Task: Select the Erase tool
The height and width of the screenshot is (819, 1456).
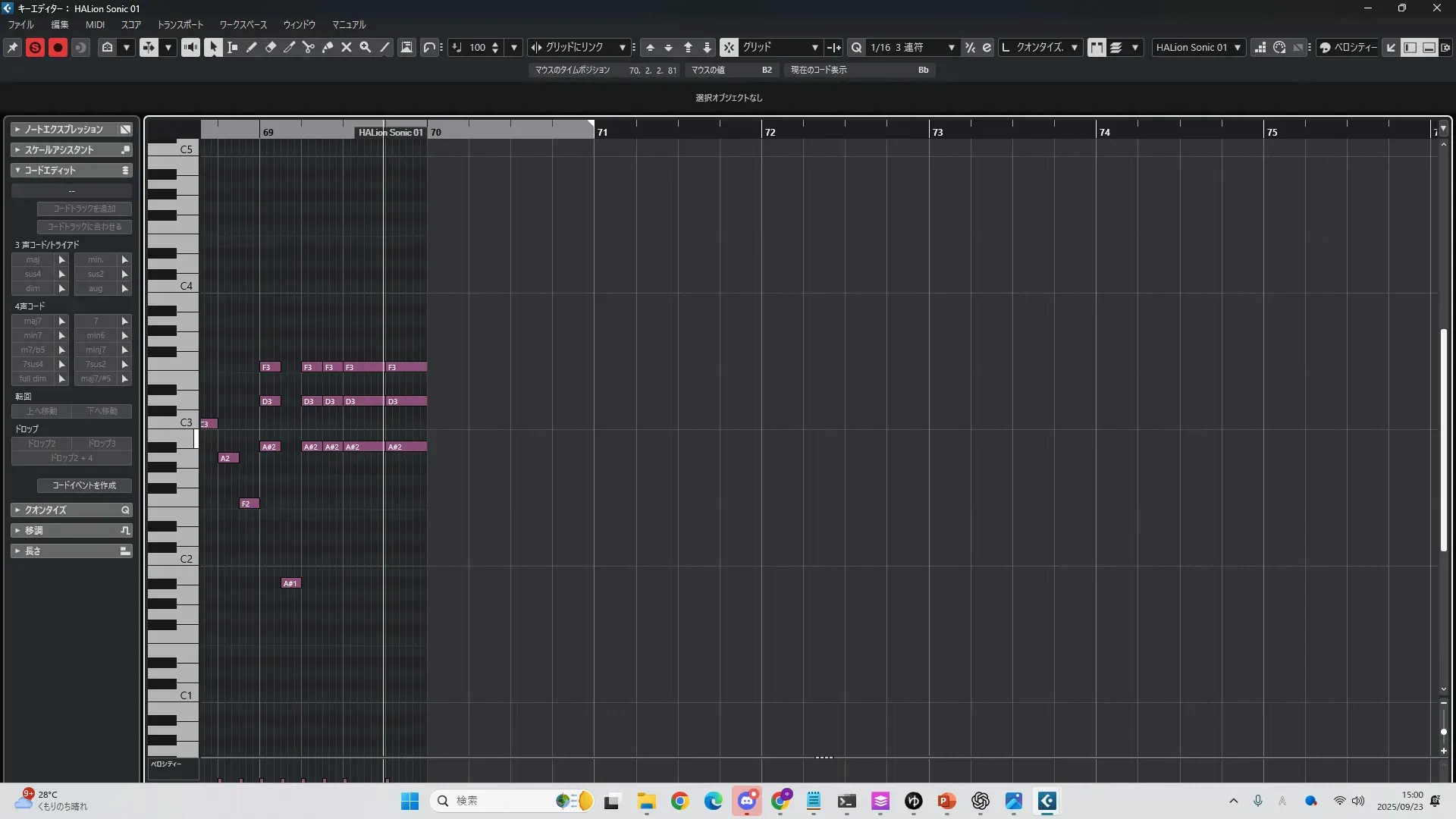Action: pos(271,47)
